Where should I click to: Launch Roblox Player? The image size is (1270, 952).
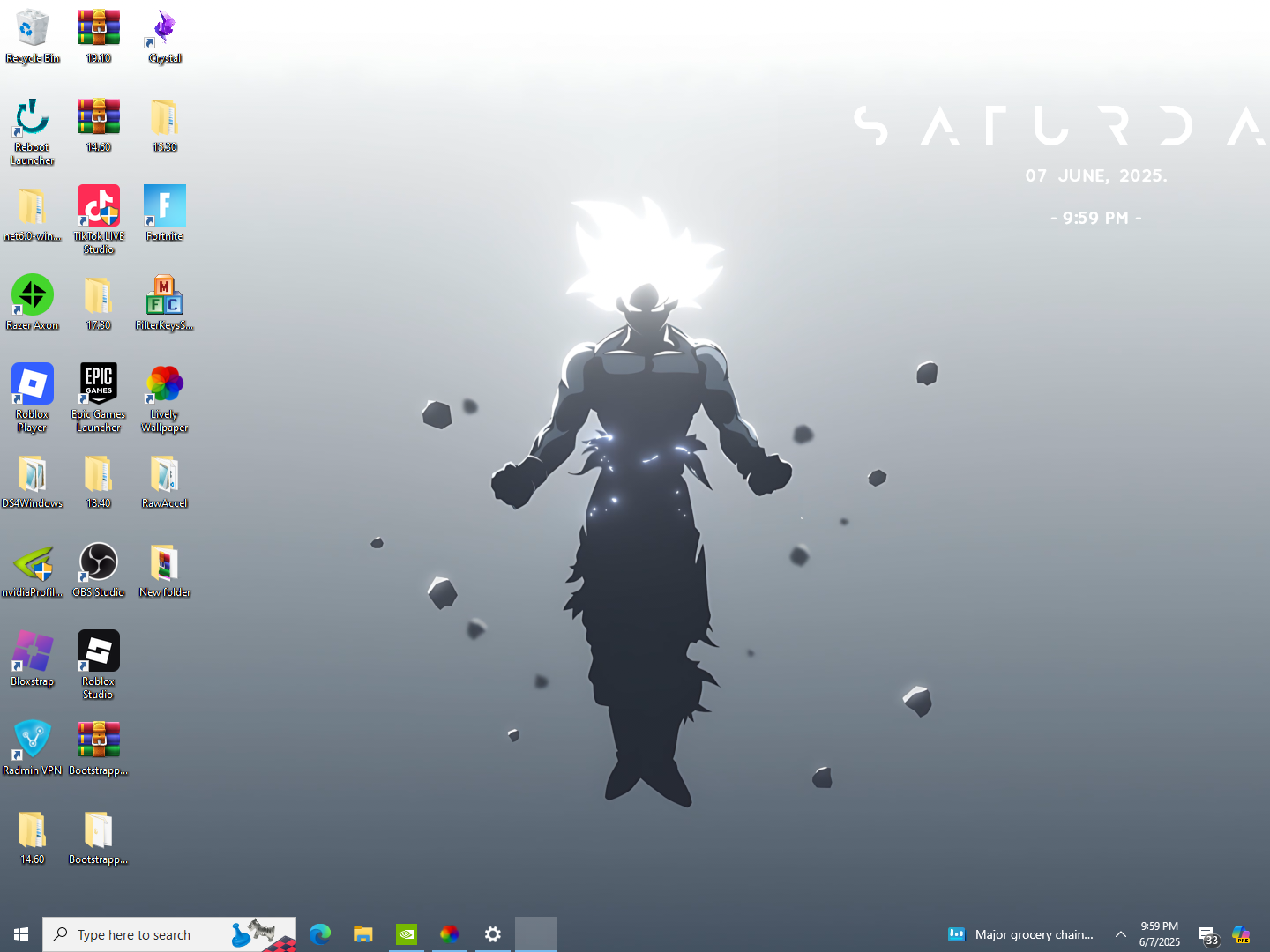tap(33, 398)
